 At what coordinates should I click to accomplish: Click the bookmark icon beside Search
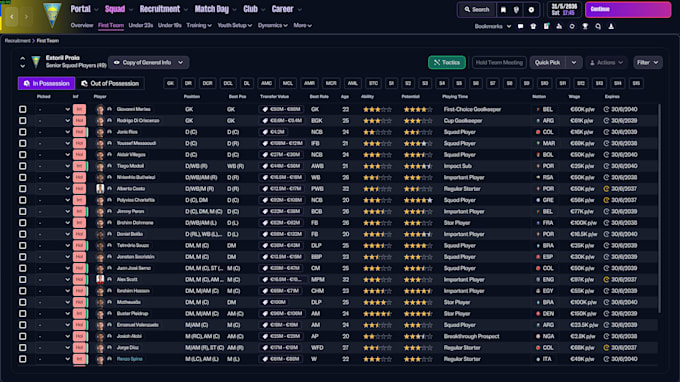(503, 10)
